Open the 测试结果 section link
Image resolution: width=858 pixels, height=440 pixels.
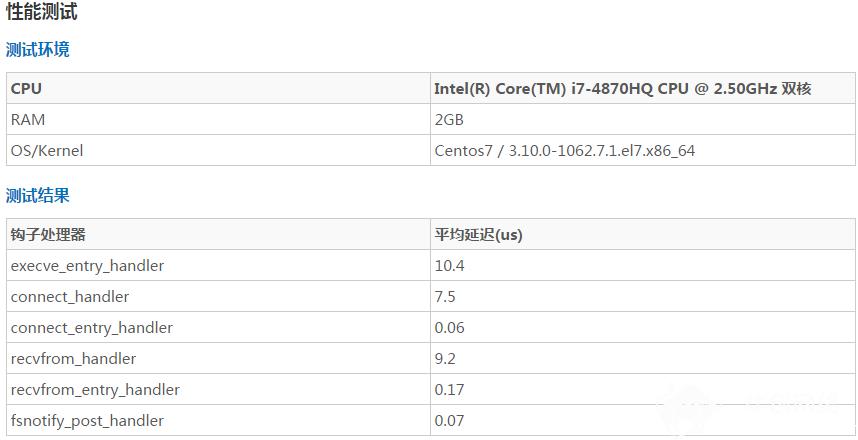tap(38, 195)
